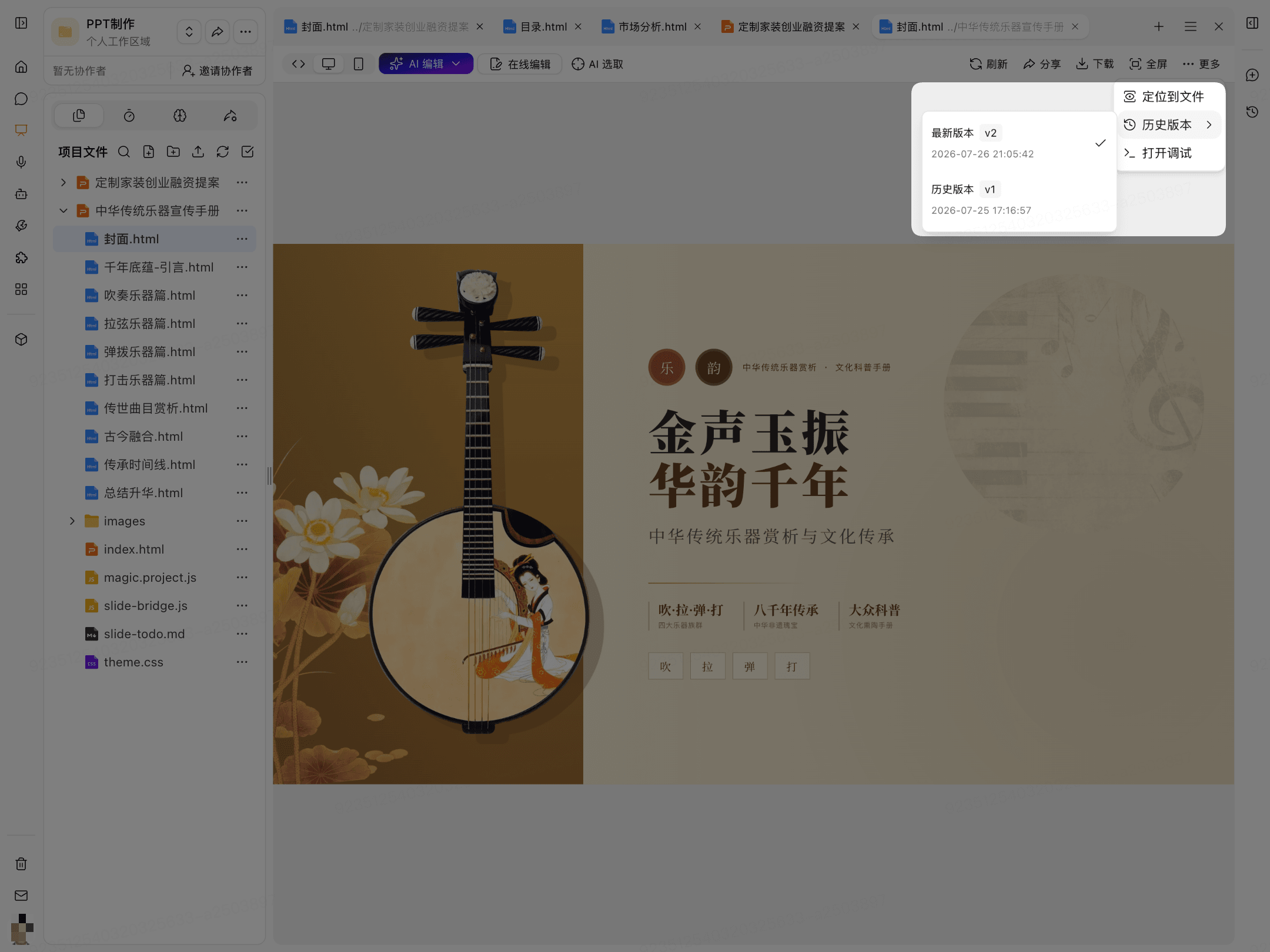1270x952 pixels.
Task: Choose 定位到文件 menu entry
Action: (x=1169, y=97)
